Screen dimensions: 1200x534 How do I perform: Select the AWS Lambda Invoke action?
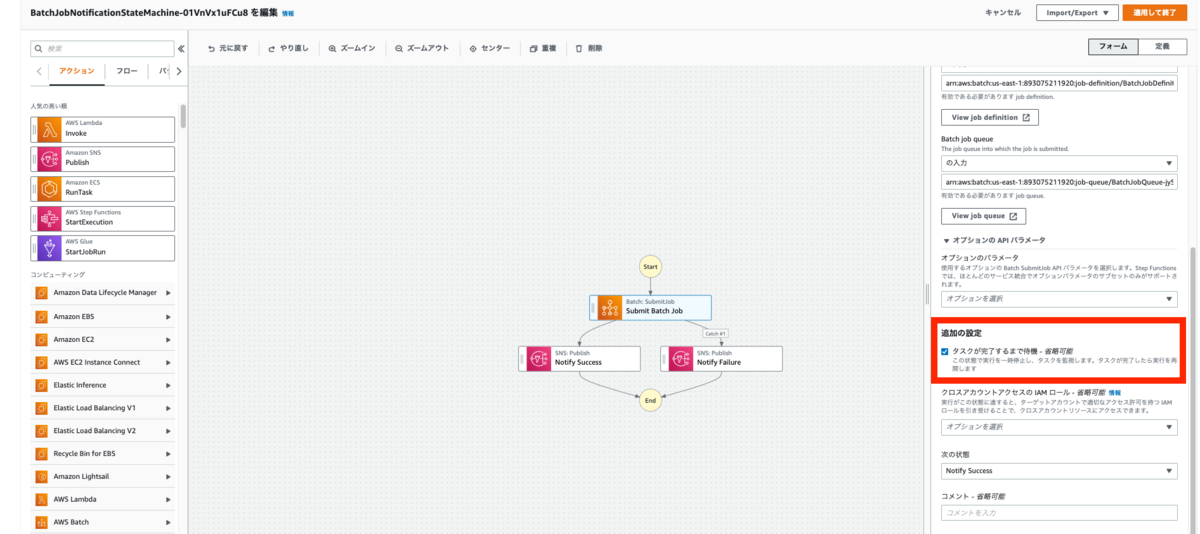tap(103, 129)
